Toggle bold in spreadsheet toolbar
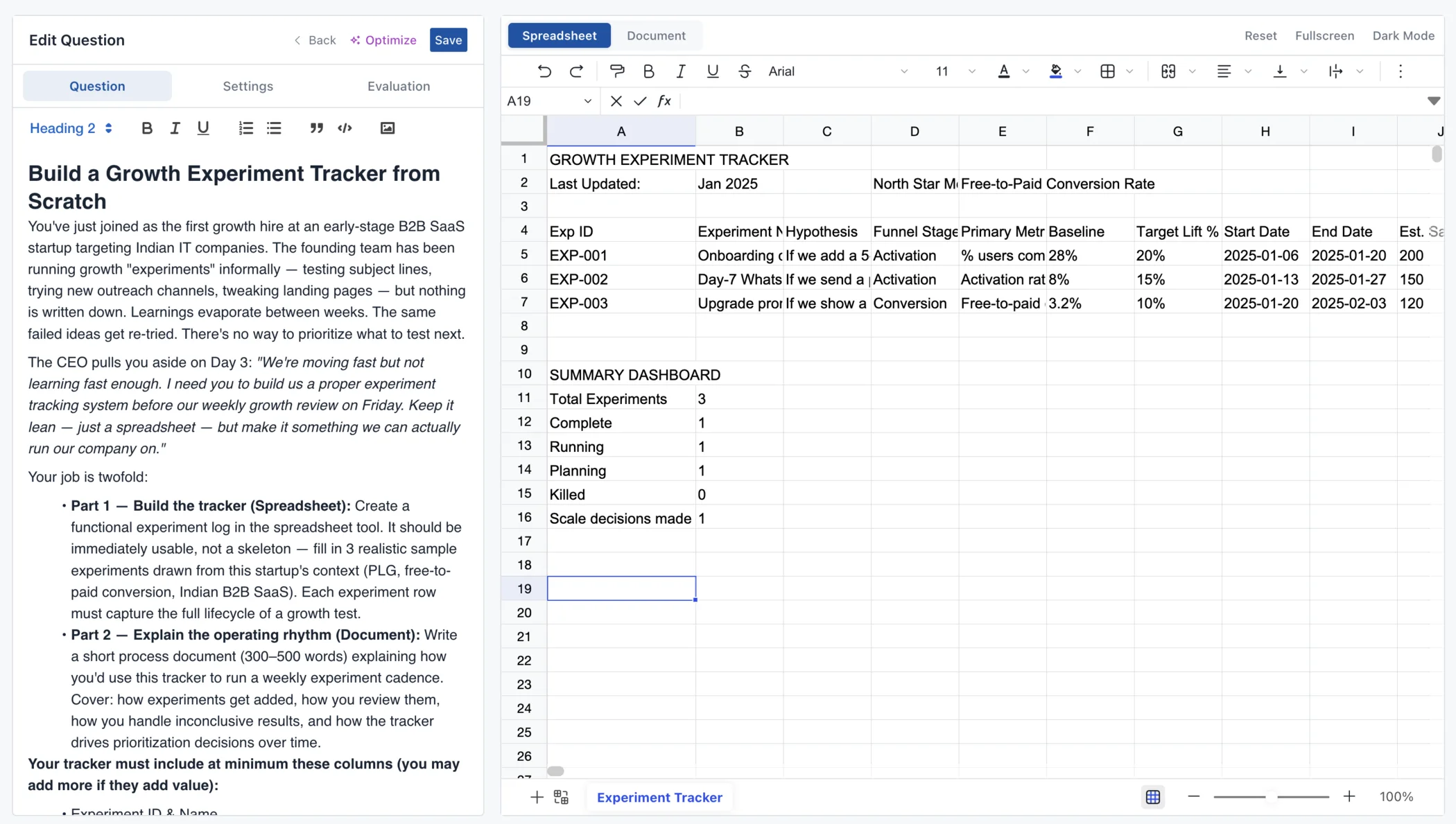 click(648, 71)
